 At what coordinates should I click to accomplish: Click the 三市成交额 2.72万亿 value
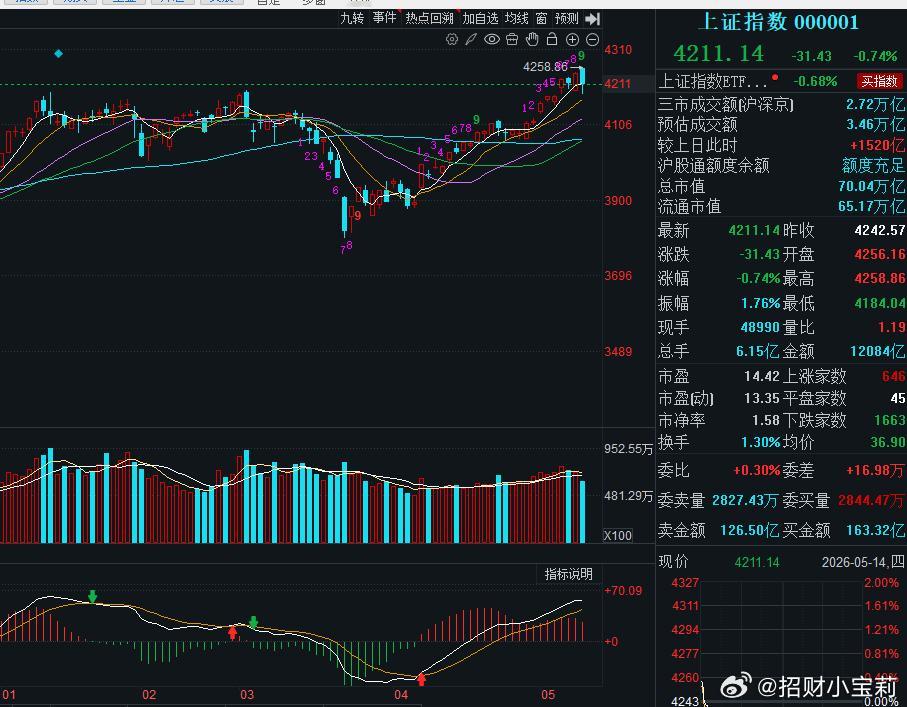click(x=875, y=104)
